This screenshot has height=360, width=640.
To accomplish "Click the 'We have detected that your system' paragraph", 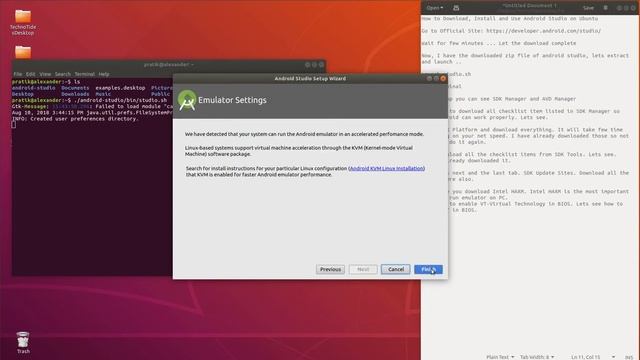I will (304, 134).
